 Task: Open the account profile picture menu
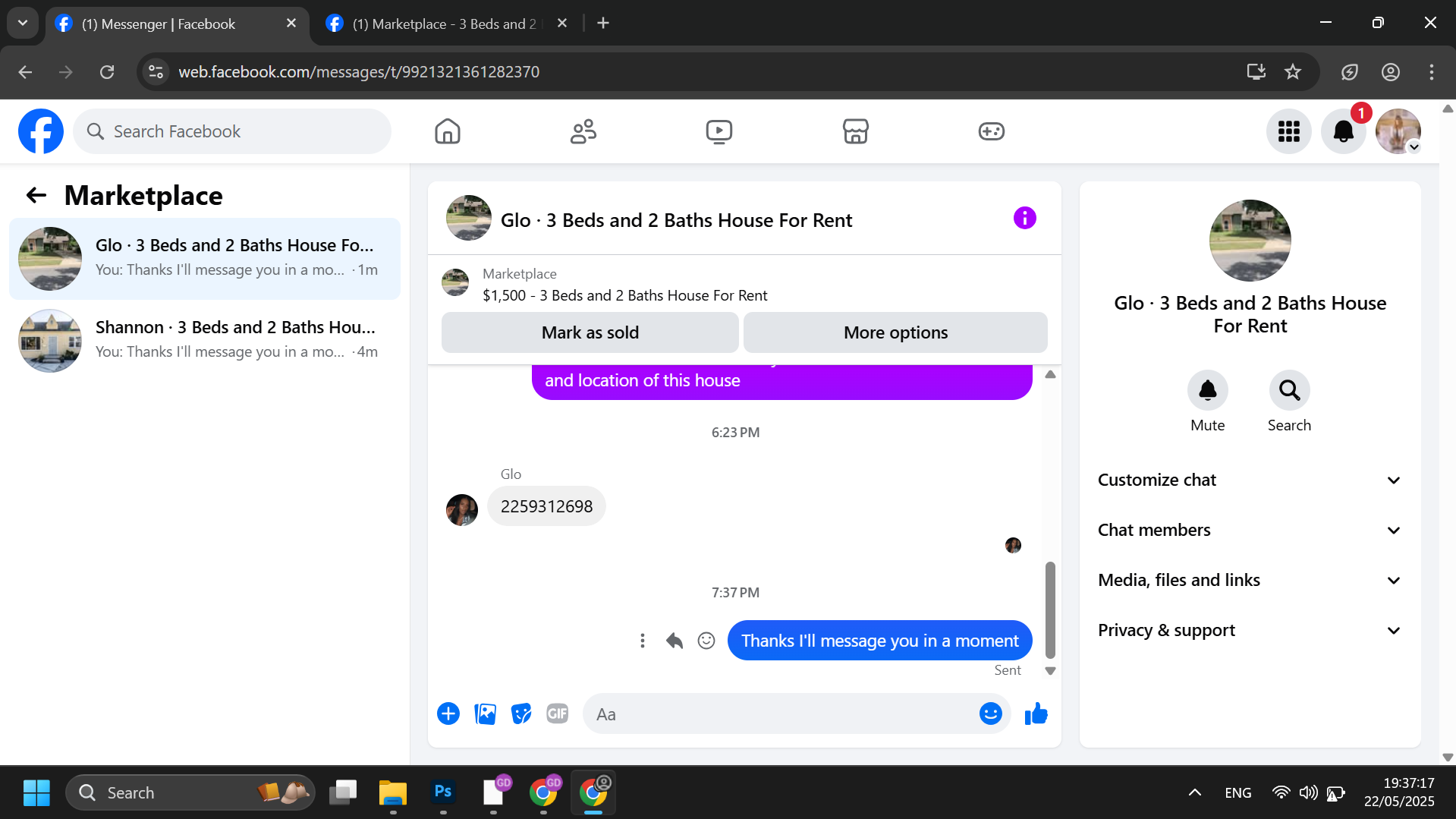[x=1398, y=131]
